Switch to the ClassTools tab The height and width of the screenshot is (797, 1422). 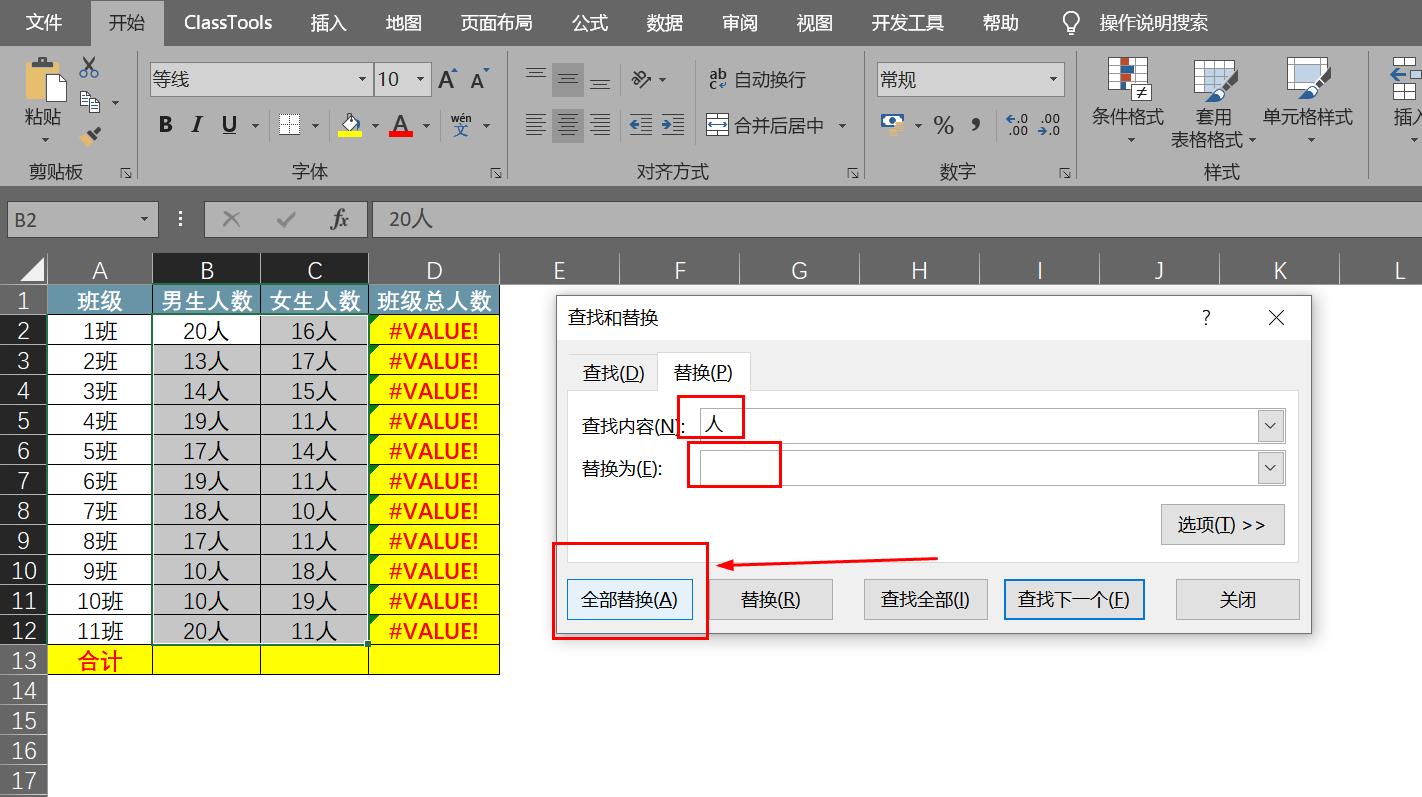pos(228,22)
